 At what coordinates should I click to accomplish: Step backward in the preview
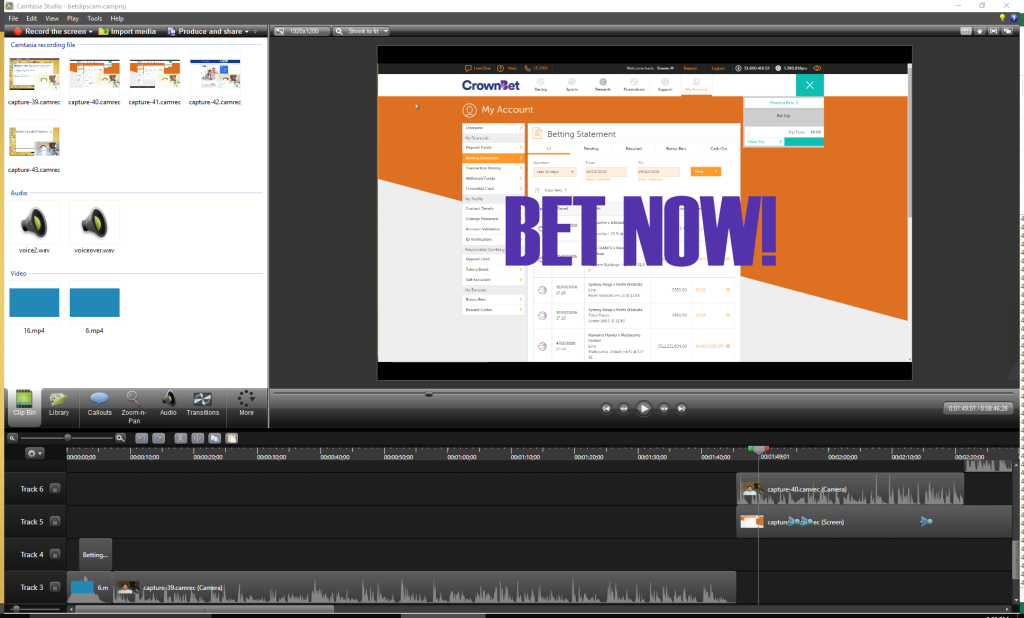point(624,408)
